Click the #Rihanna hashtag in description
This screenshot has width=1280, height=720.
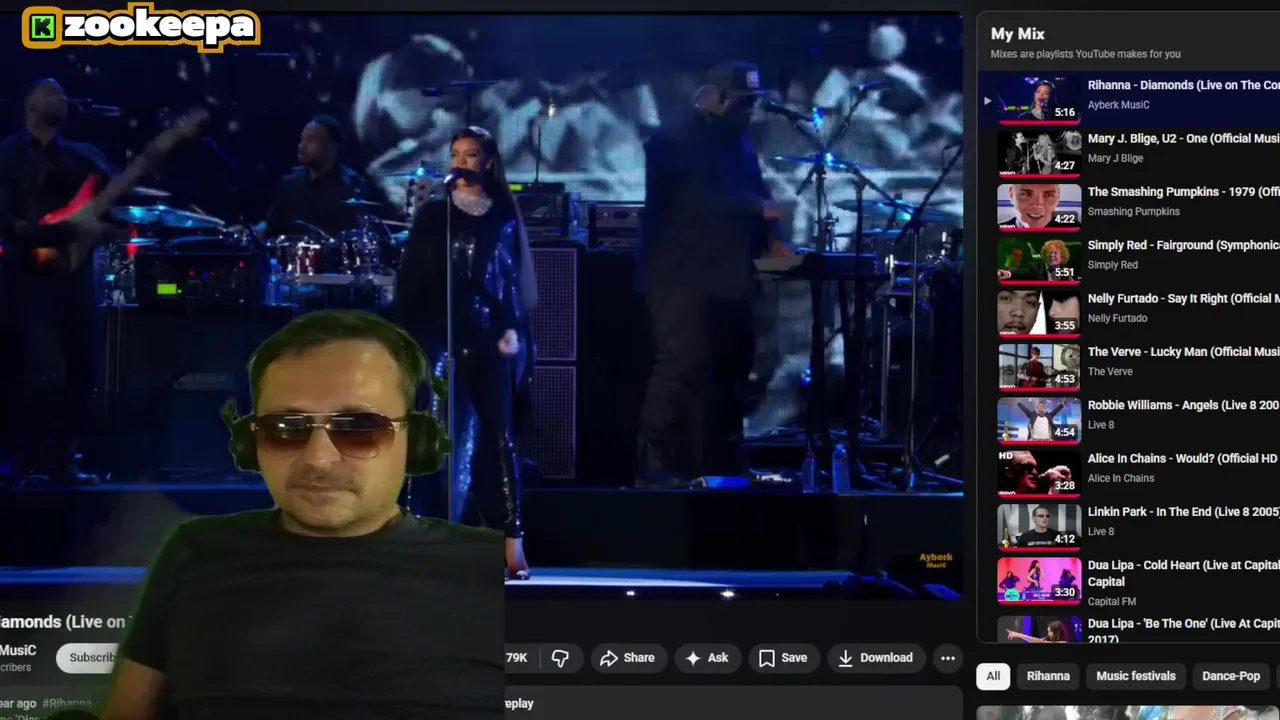pos(67,704)
